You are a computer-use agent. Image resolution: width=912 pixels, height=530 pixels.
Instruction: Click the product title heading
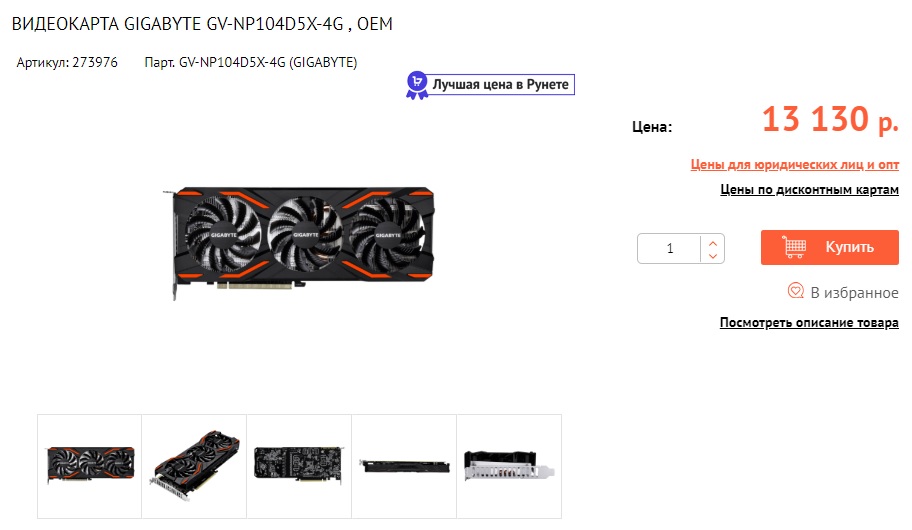tap(202, 24)
